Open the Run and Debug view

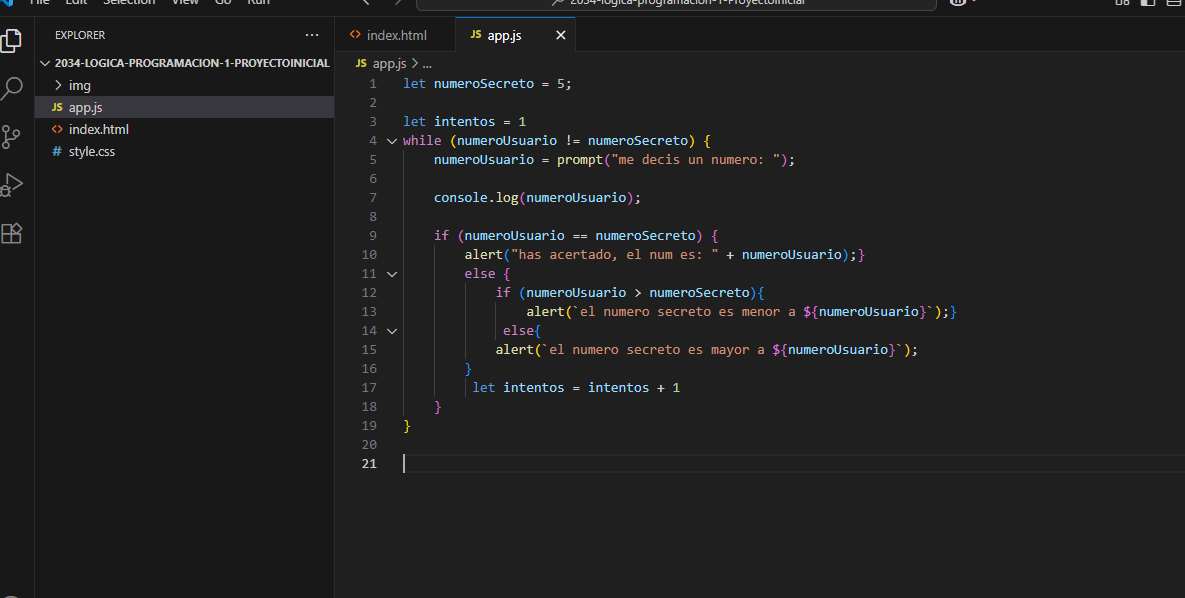coord(11,185)
